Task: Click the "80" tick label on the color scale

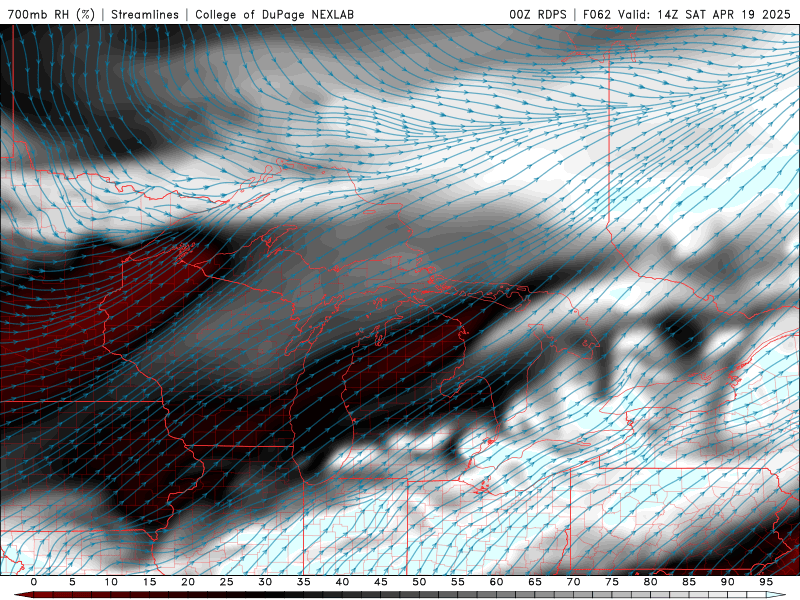Action: pyautogui.click(x=651, y=582)
